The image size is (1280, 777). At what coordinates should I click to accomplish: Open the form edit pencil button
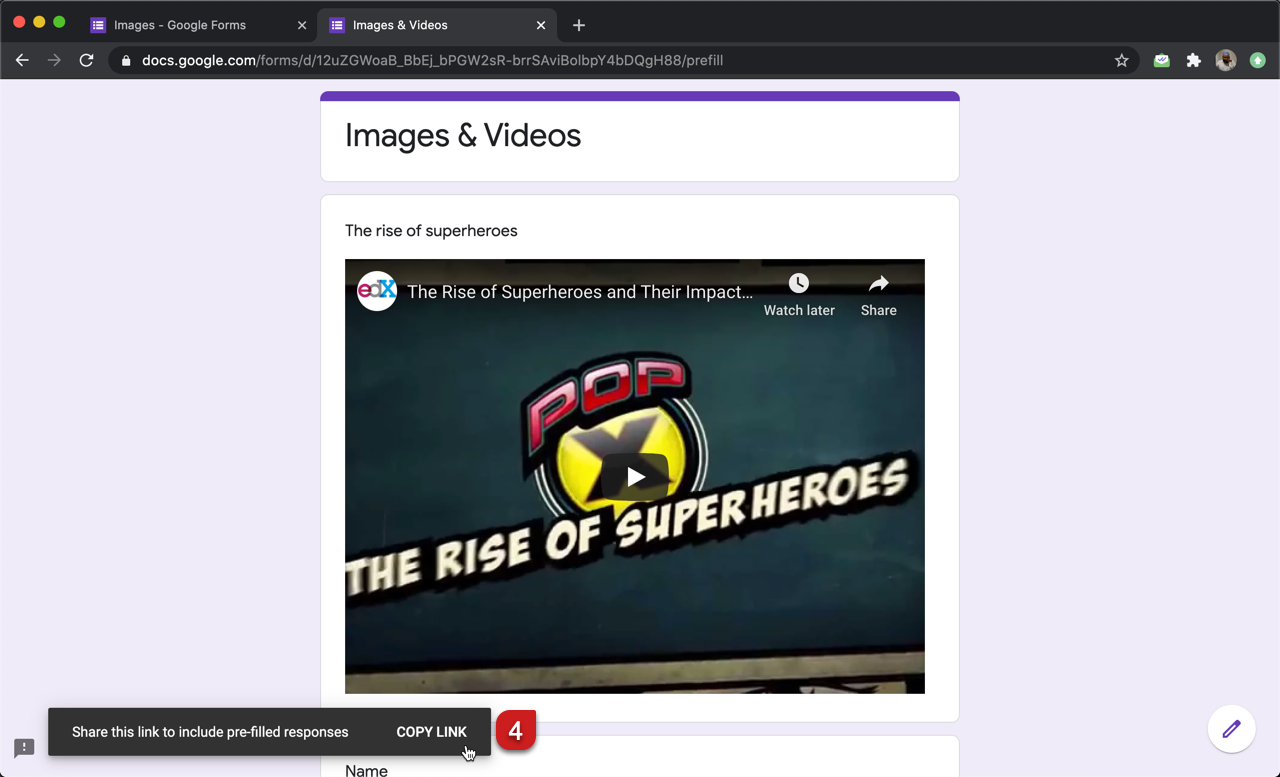[x=1231, y=729]
